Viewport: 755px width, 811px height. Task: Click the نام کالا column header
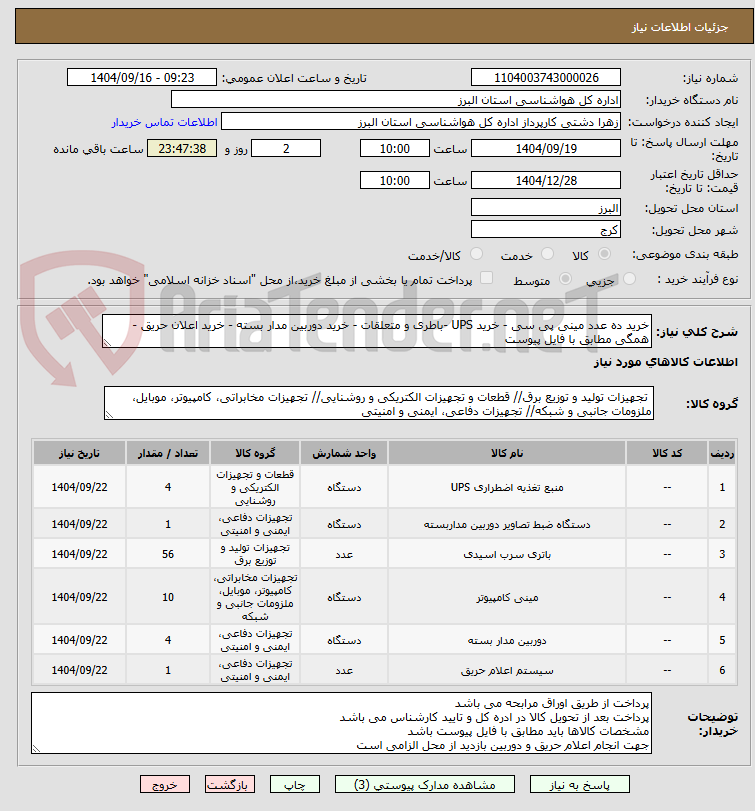[x=507, y=453]
